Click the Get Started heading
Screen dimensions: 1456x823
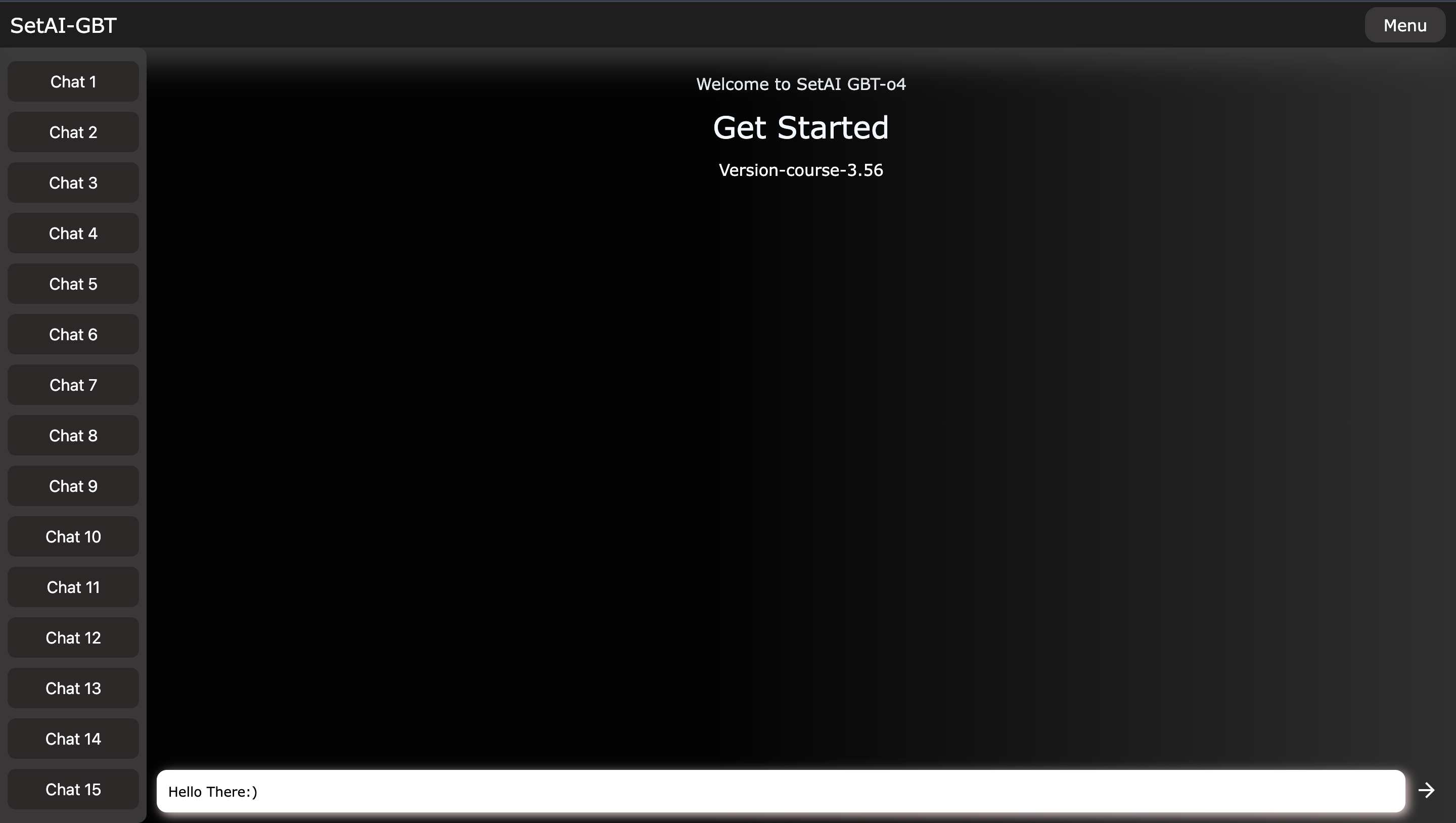[x=800, y=128]
